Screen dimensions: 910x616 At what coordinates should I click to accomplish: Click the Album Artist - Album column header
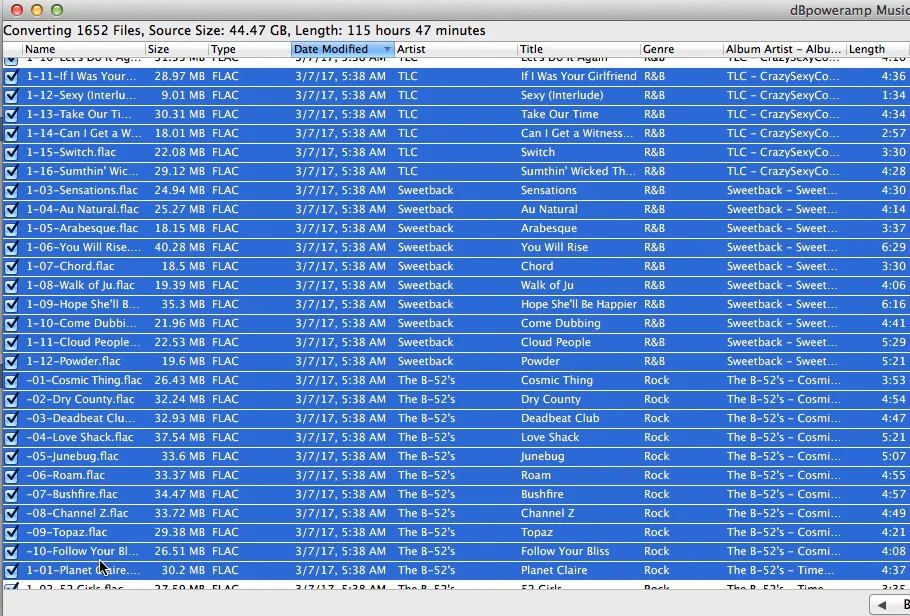pos(785,49)
